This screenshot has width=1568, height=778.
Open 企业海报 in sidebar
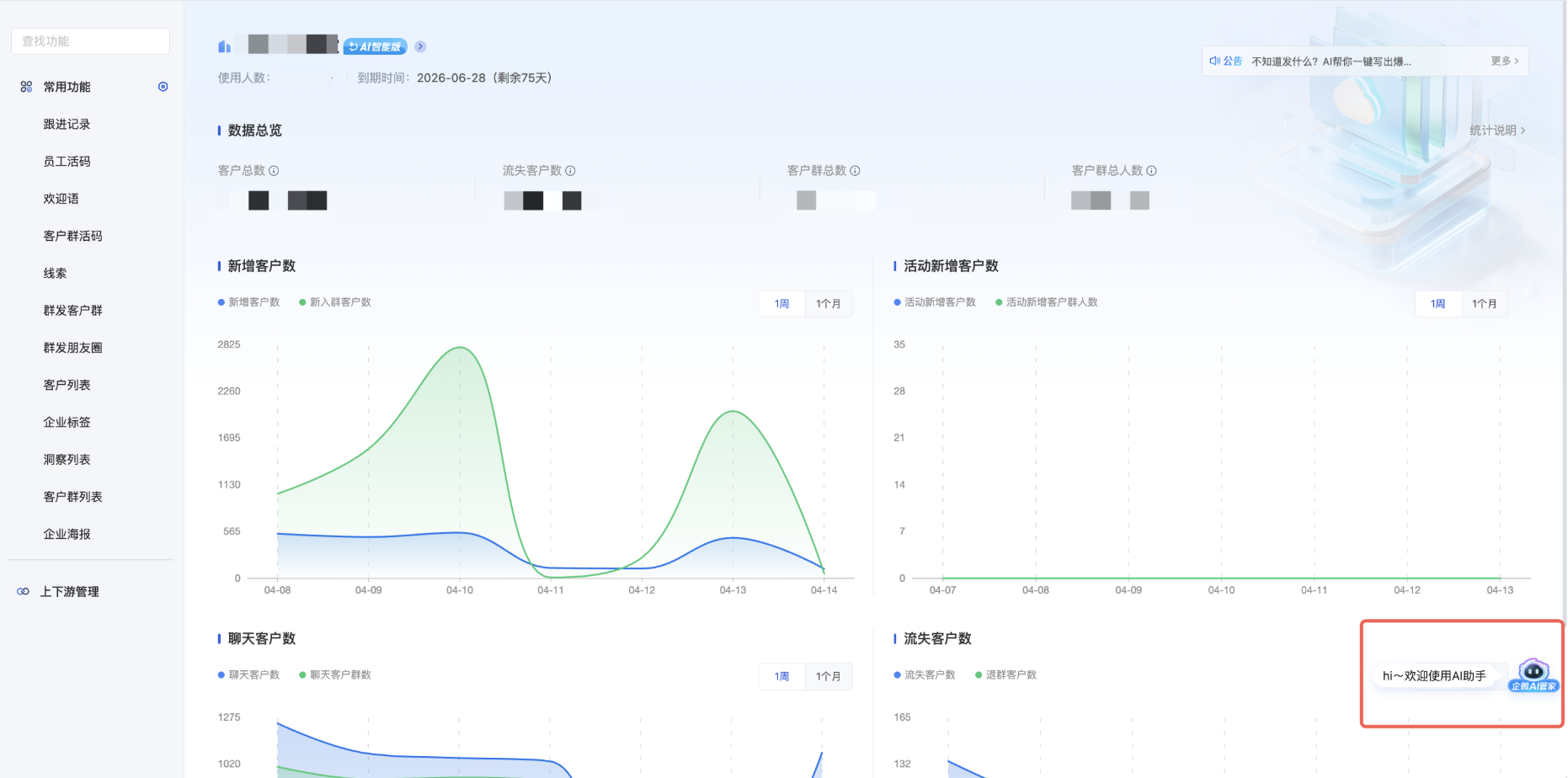coord(67,535)
